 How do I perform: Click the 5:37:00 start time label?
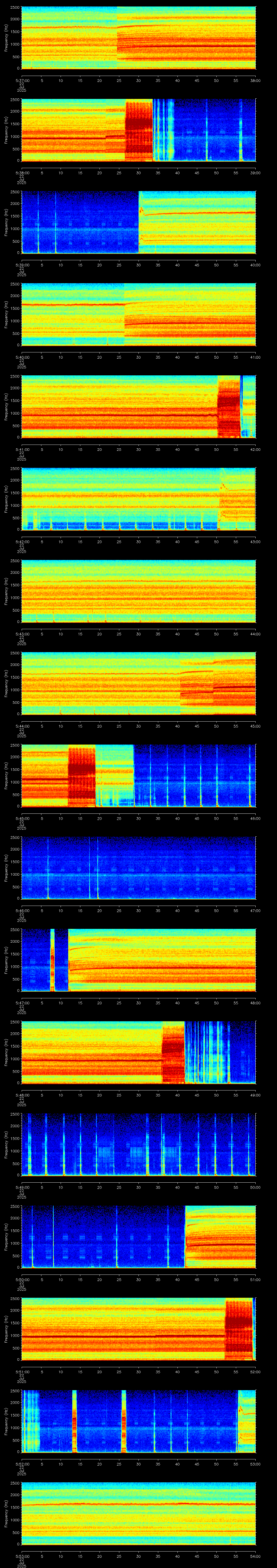tap(21, 80)
